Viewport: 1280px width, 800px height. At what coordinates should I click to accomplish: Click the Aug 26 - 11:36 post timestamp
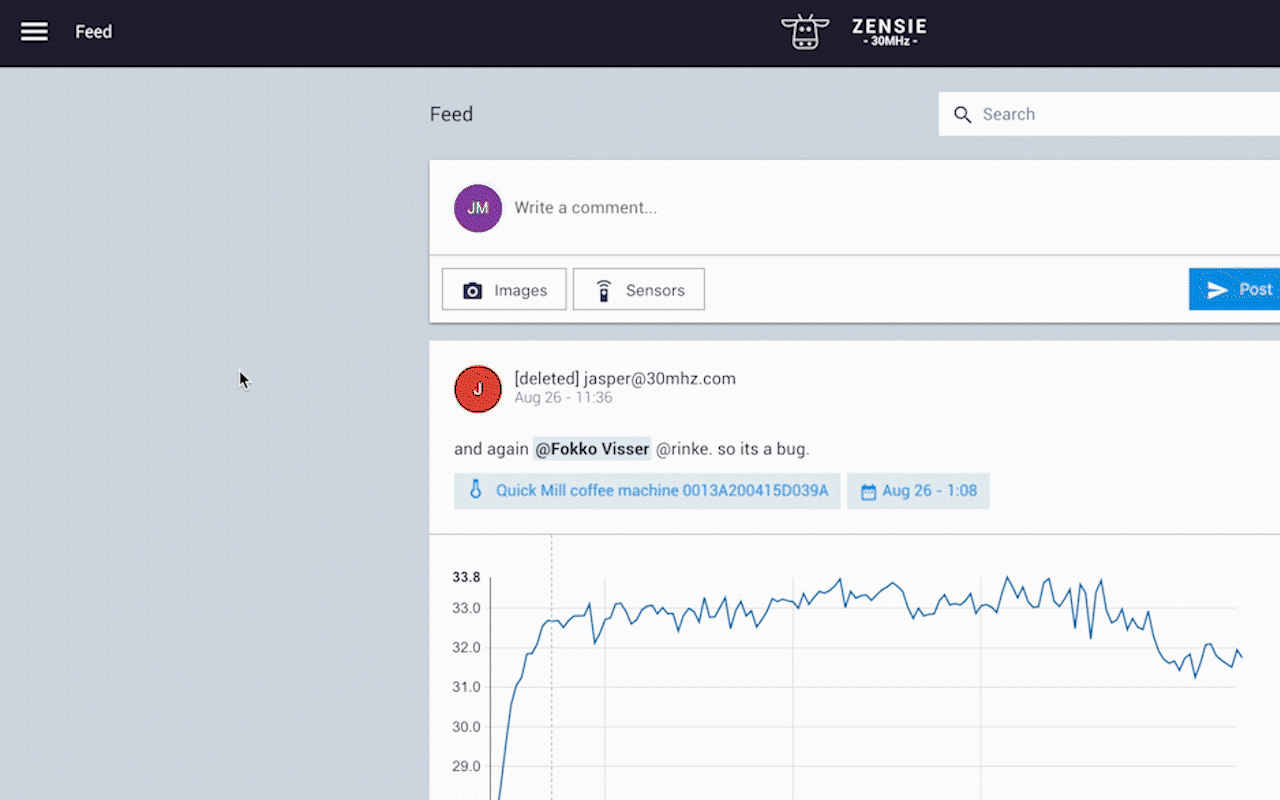point(563,398)
